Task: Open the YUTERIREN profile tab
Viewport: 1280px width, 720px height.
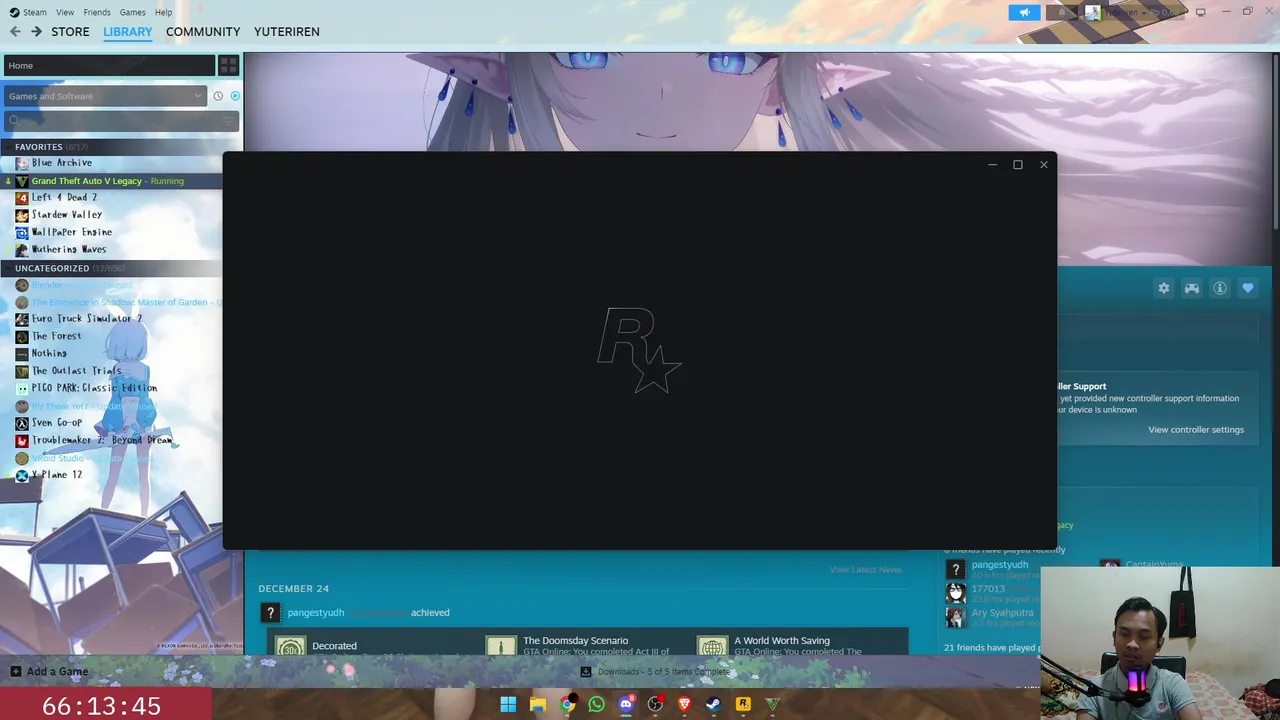Action: pyautogui.click(x=287, y=31)
